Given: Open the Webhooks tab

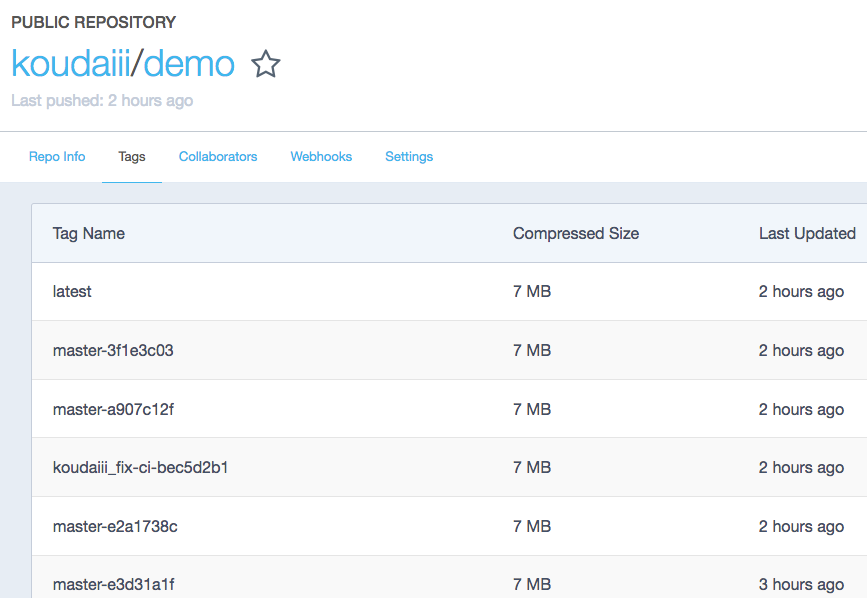Looking at the screenshot, I should click(321, 156).
